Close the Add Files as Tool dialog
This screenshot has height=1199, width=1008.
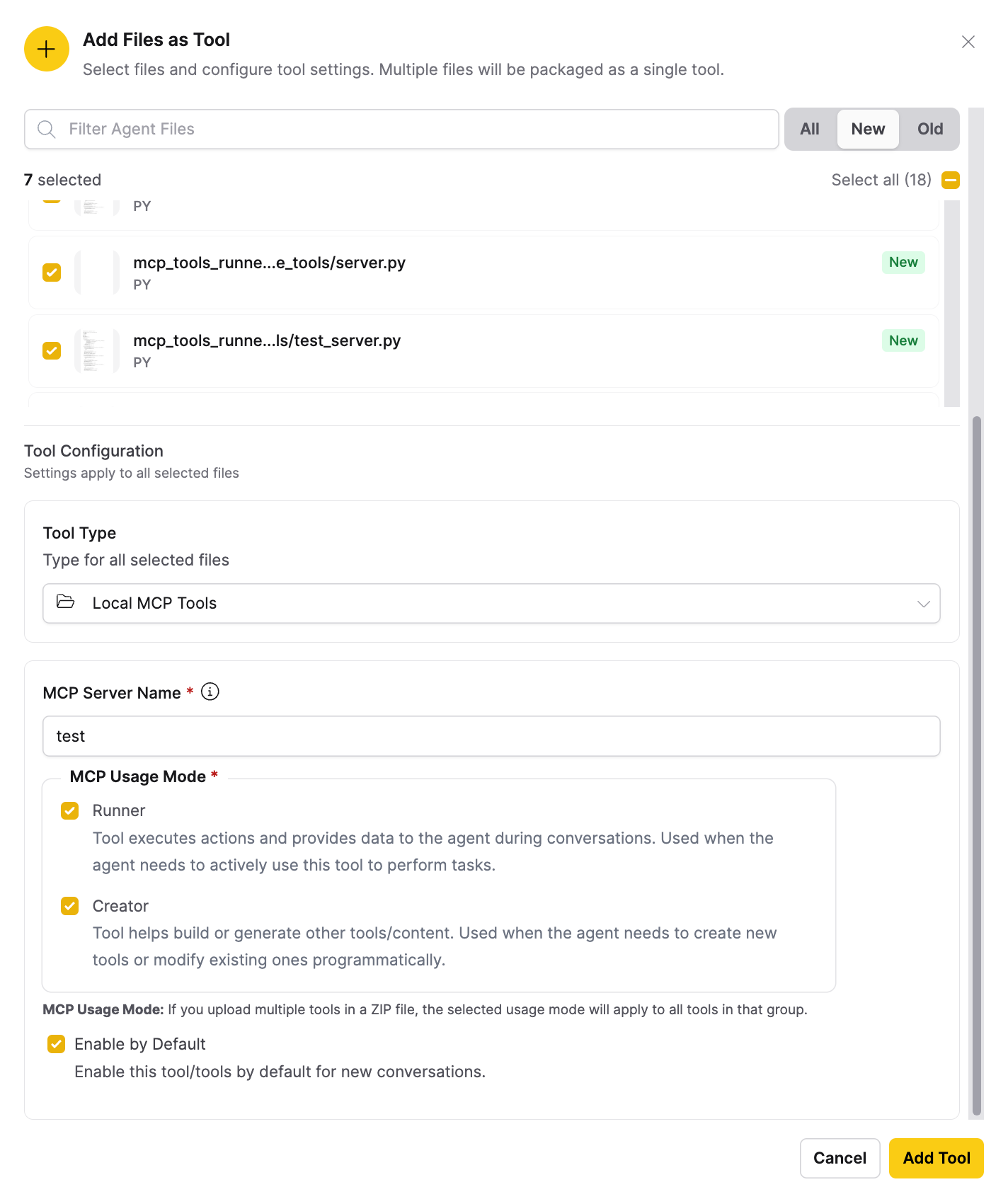tap(968, 42)
